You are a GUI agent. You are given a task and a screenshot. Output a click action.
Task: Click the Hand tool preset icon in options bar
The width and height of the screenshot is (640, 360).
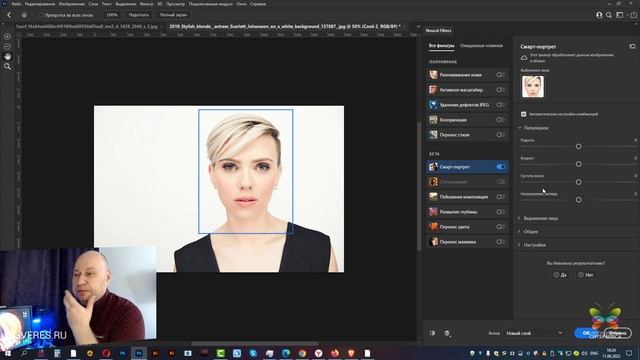(x=24, y=15)
